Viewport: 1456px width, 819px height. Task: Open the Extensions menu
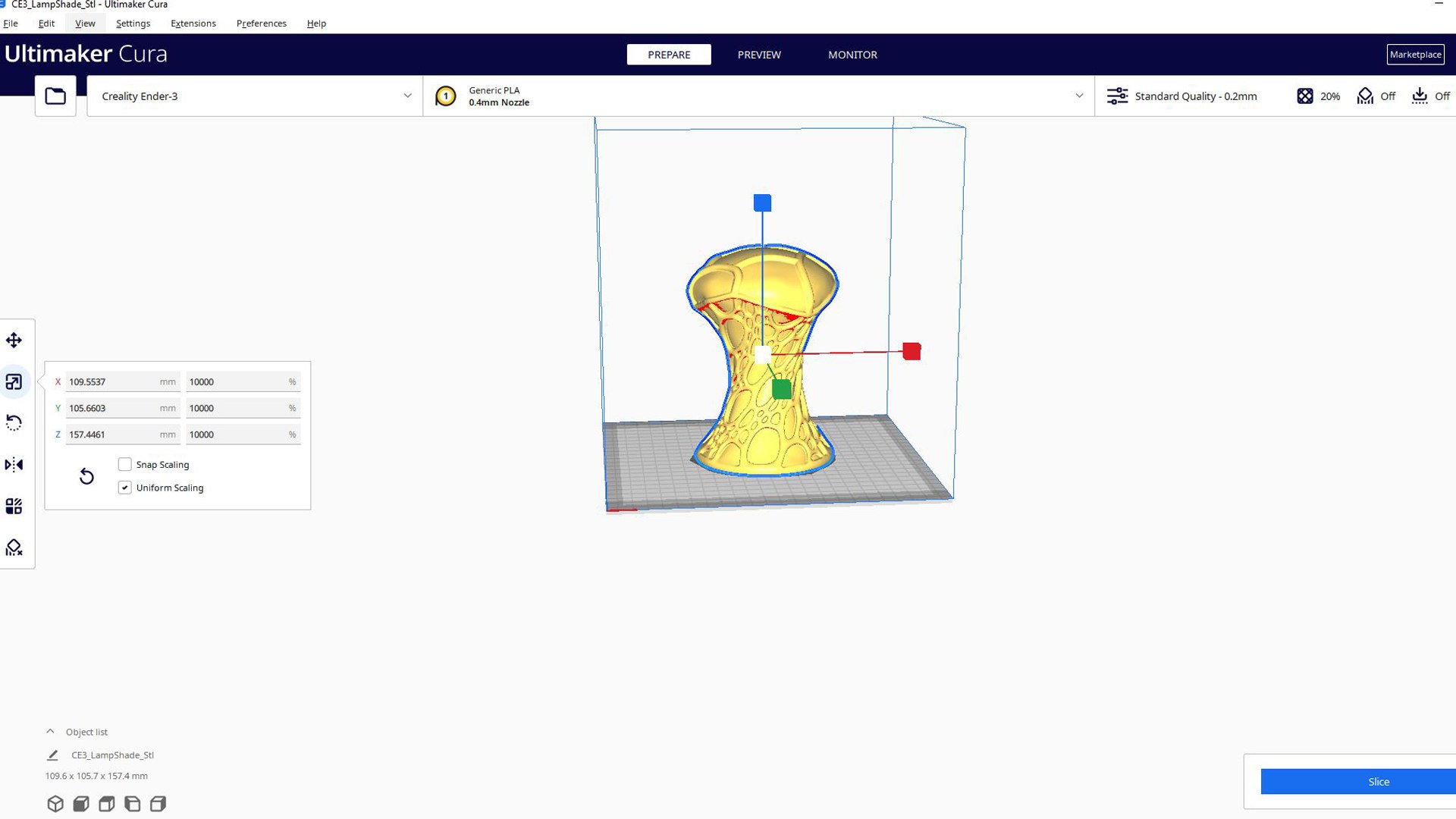coord(193,24)
